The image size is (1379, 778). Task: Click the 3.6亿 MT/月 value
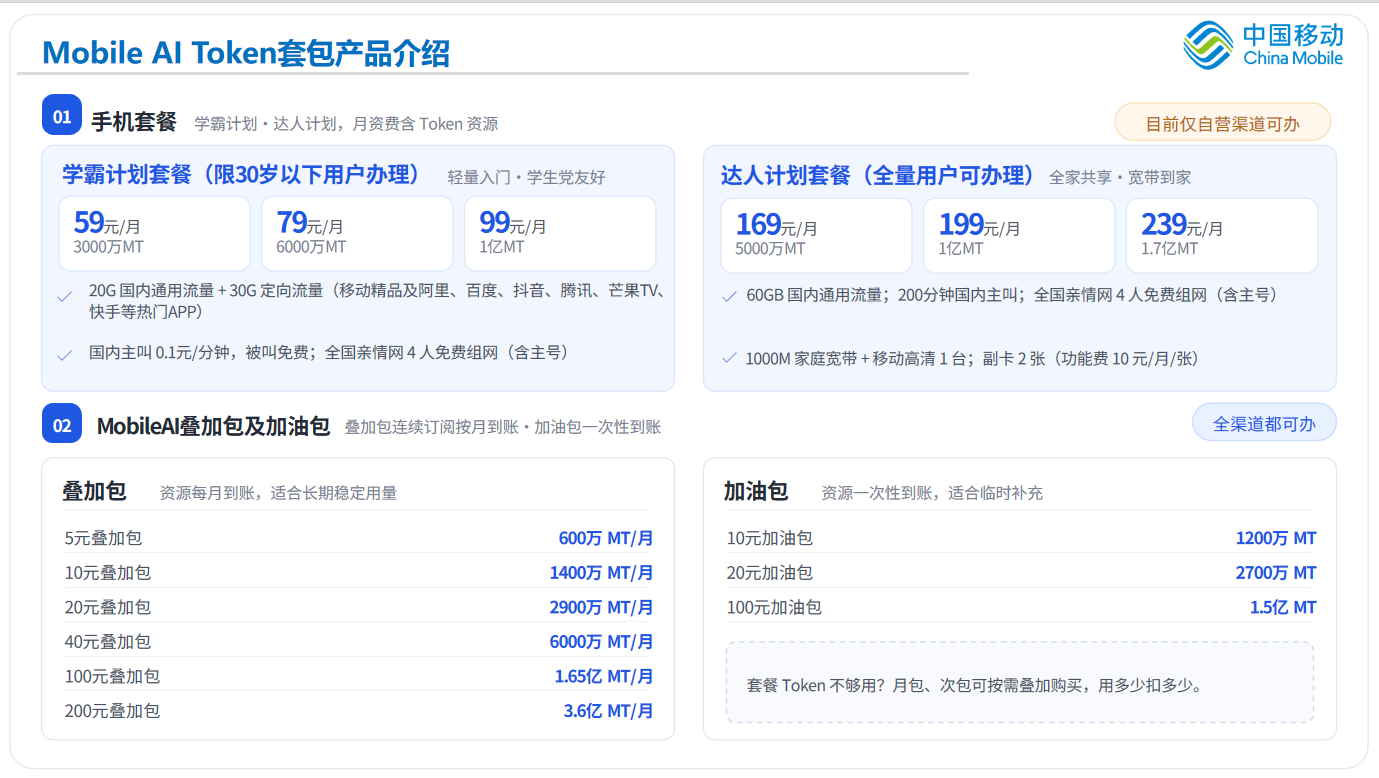point(608,711)
